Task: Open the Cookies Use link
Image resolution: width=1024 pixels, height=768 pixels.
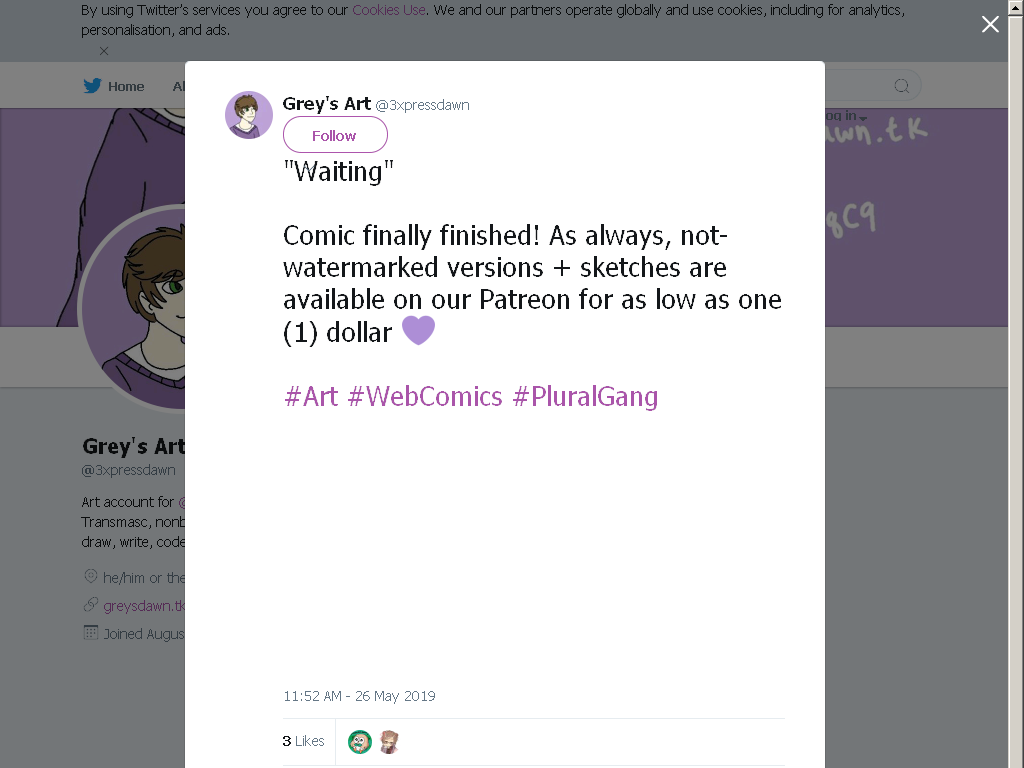Action: click(389, 10)
